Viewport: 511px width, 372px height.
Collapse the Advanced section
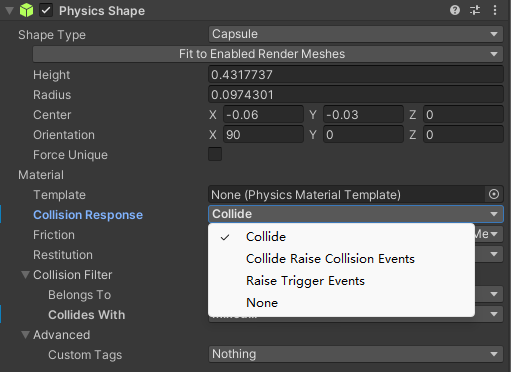(25, 335)
